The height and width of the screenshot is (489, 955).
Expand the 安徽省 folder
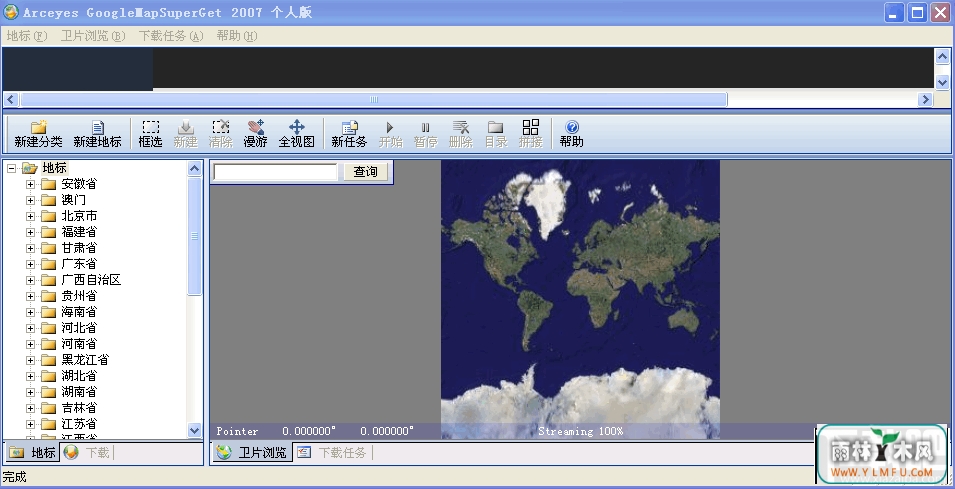click(30, 184)
